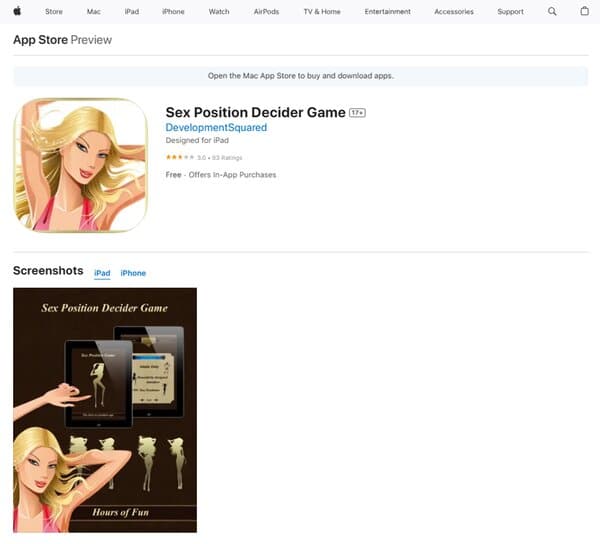Open the shopping bag icon
Viewport: 600px width, 544px height.
point(584,11)
